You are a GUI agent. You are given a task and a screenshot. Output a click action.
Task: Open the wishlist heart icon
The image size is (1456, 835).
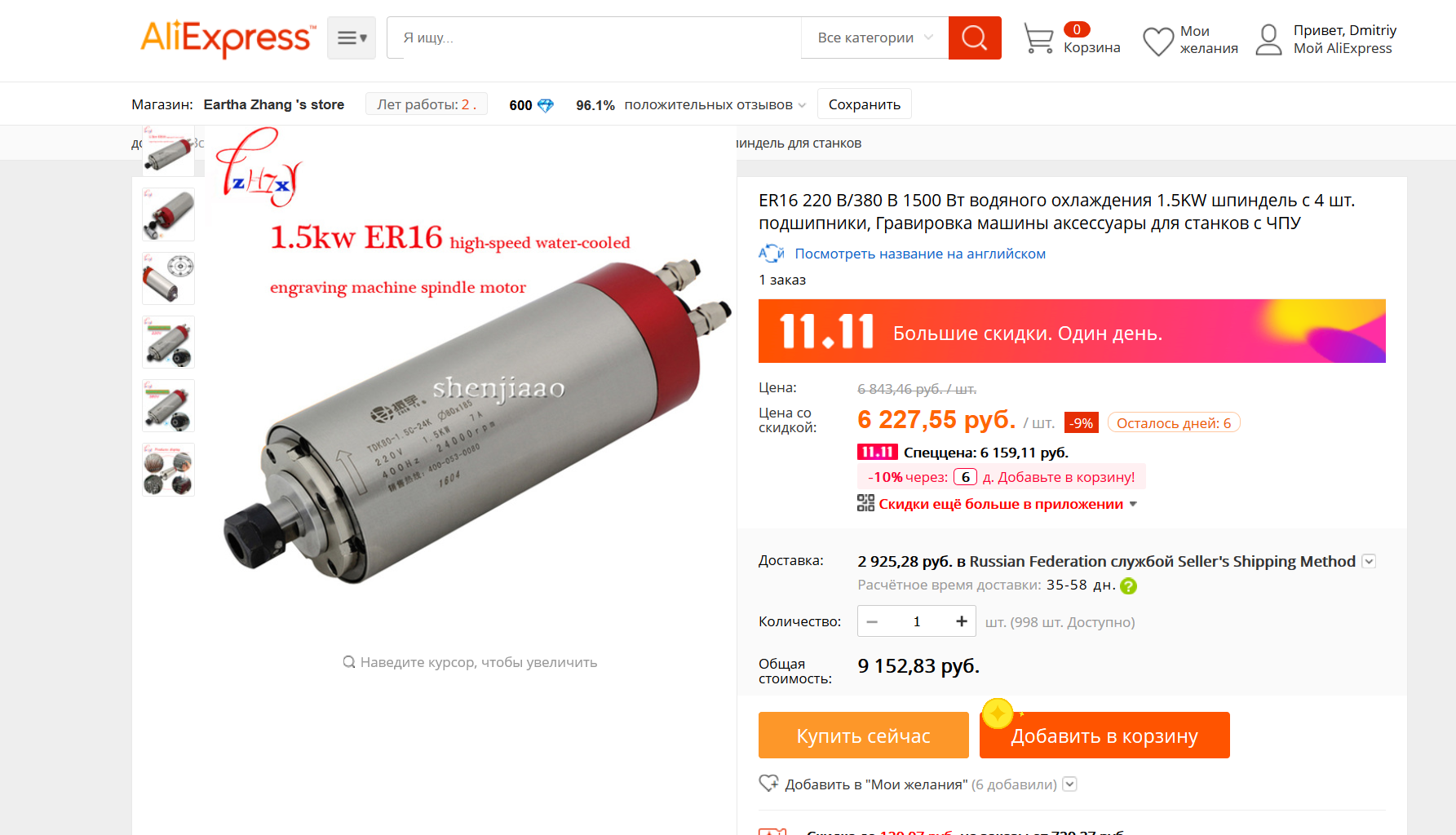click(x=1157, y=41)
